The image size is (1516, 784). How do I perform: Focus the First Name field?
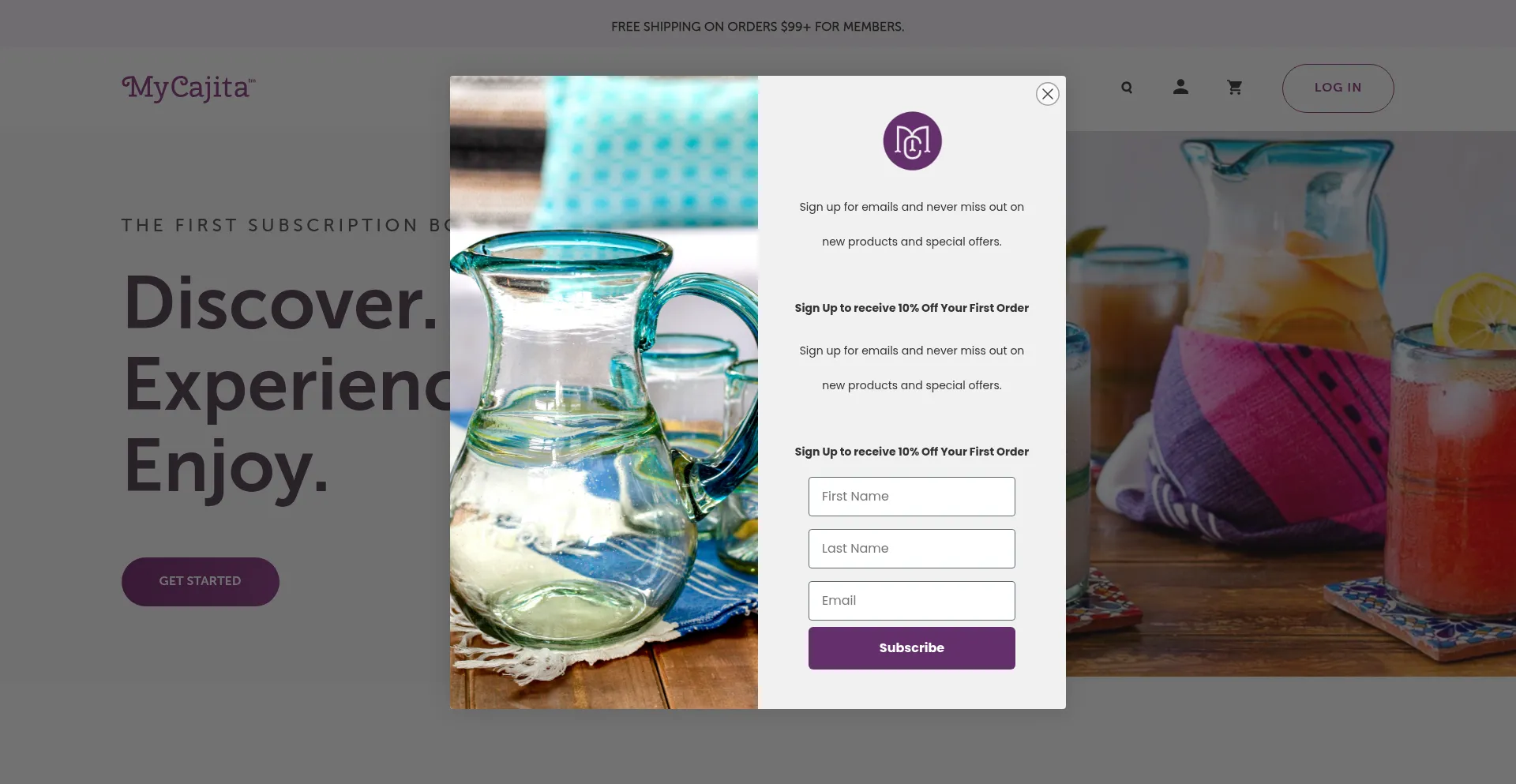tap(911, 497)
